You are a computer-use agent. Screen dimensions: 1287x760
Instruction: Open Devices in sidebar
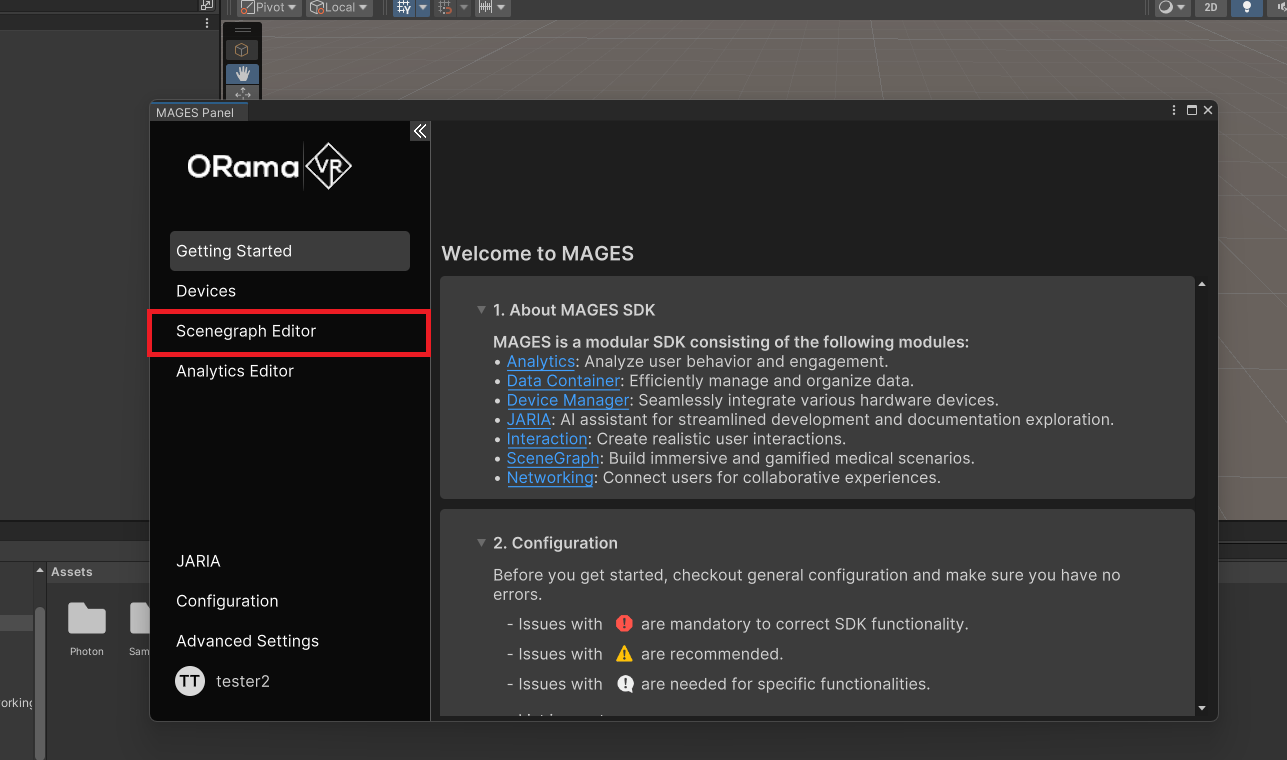coord(290,291)
